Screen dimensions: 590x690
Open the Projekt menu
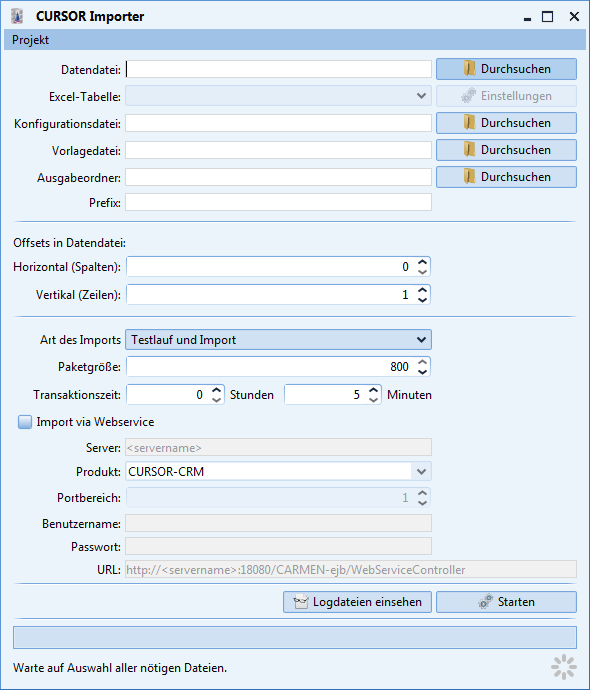pyautogui.click(x=30, y=40)
